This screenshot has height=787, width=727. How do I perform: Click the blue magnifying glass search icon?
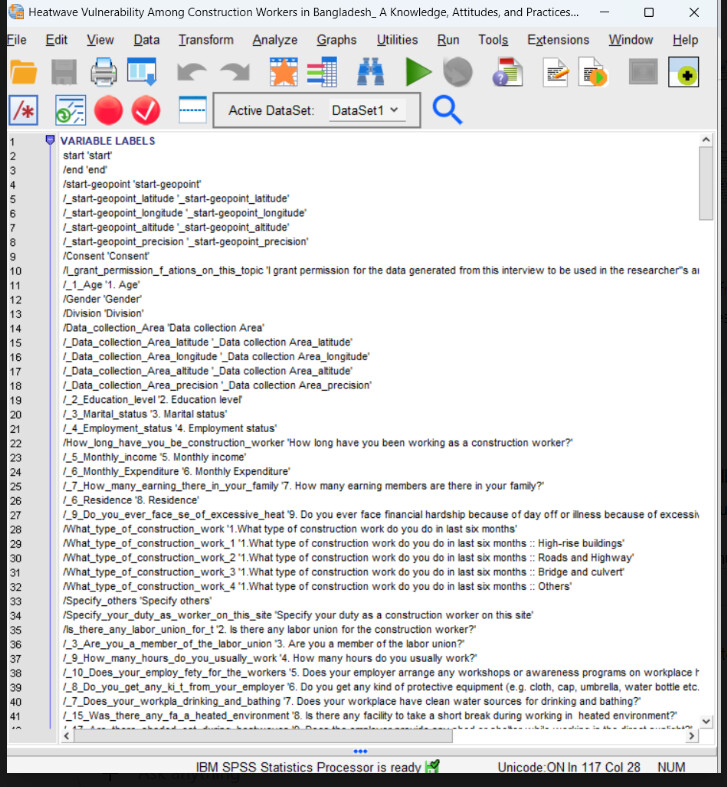447,109
